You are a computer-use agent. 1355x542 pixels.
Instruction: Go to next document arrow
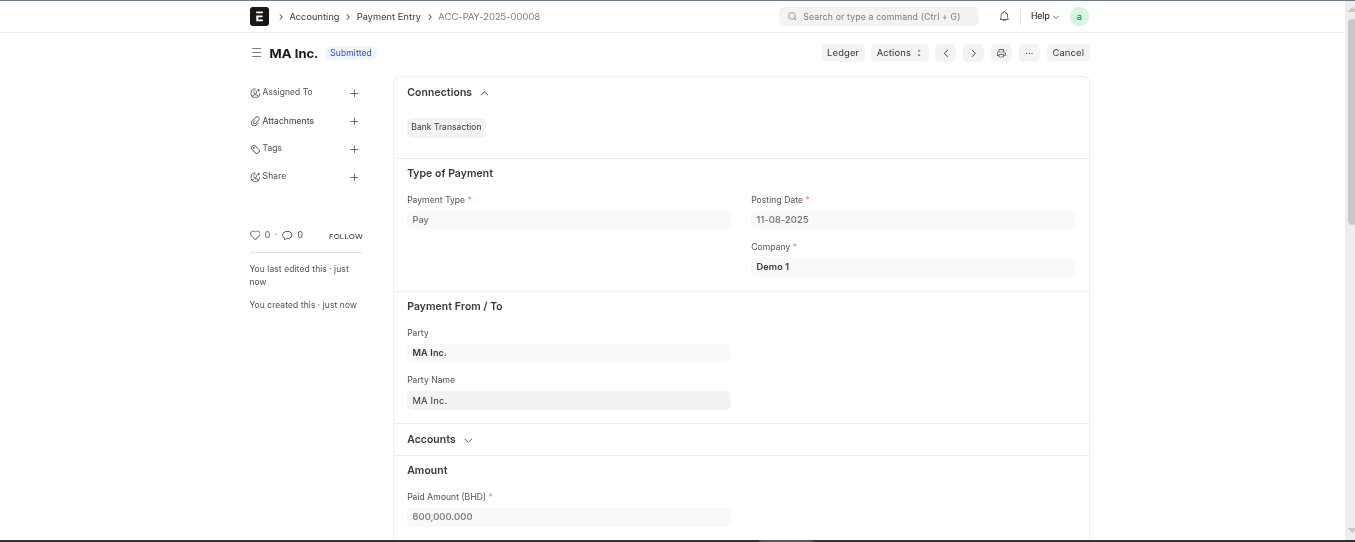pyautogui.click(x=973, y=53)
